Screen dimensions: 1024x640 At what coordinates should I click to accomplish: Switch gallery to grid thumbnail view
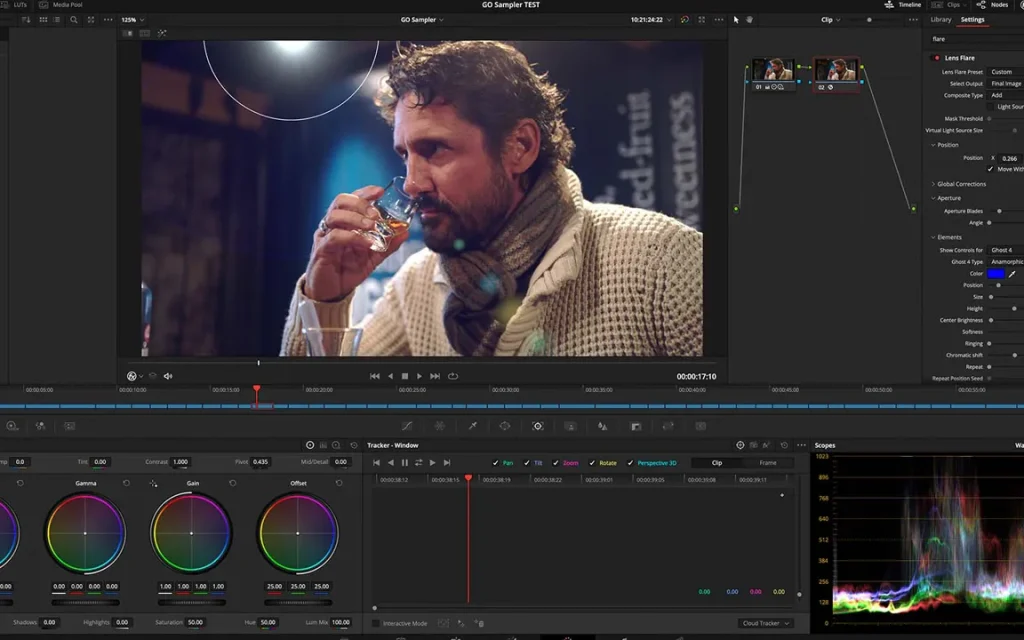(x=43, y=20)
